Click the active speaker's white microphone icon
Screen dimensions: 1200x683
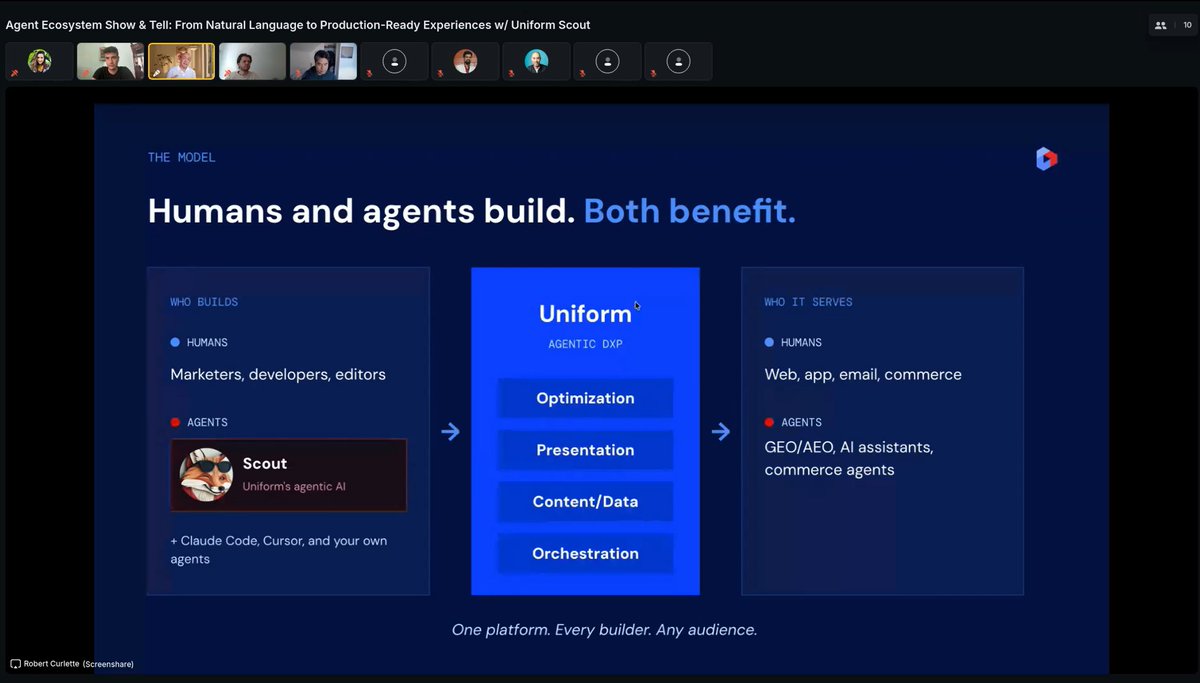156,73
